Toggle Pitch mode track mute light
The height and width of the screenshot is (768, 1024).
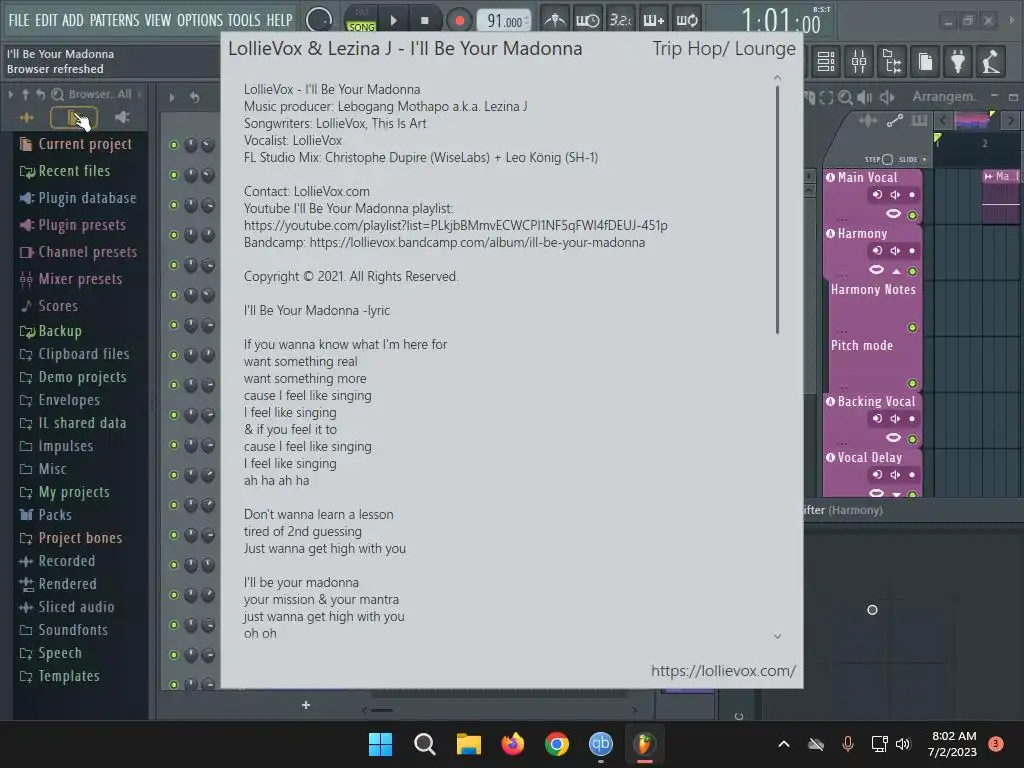click(912, 383)
